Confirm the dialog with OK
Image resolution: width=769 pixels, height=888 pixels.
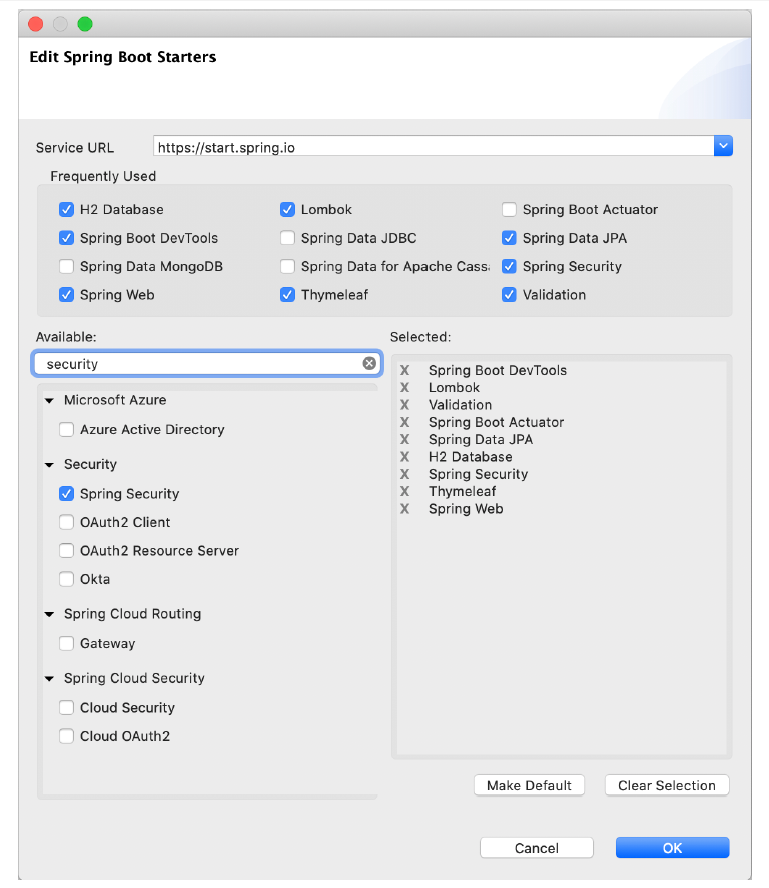672,848
